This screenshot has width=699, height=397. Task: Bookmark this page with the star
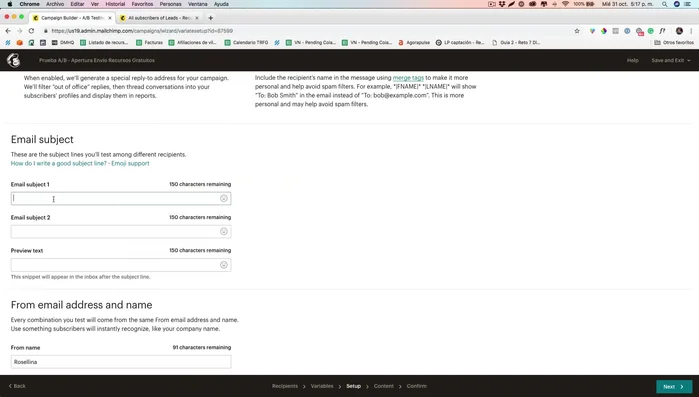(577, 31)
